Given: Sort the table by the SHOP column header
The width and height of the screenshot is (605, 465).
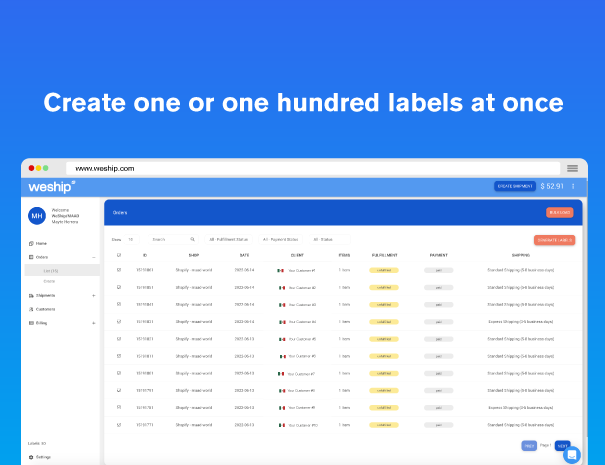Looking at the screenshot, I should click(x=194, y=255).
